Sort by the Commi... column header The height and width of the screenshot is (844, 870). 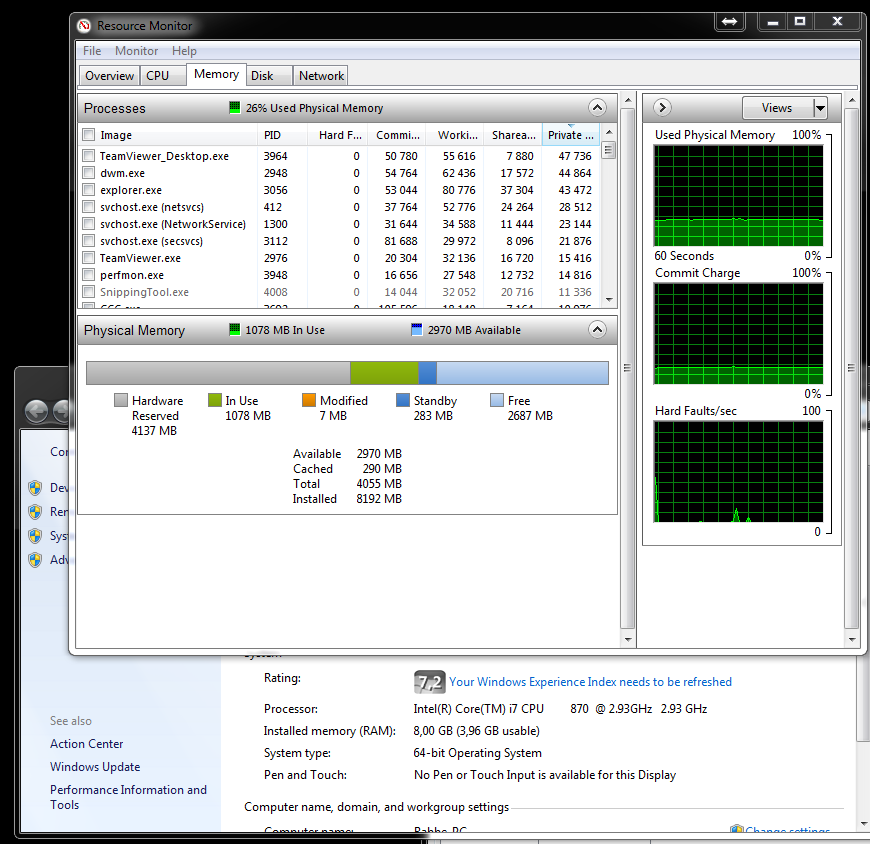click(x=397, y=135)
